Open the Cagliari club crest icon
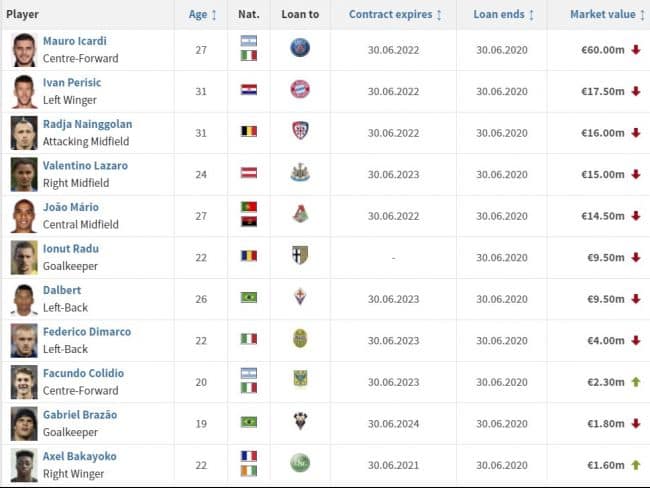The width and height of the screenshot is (650, 488). click(x=300, y=131)
